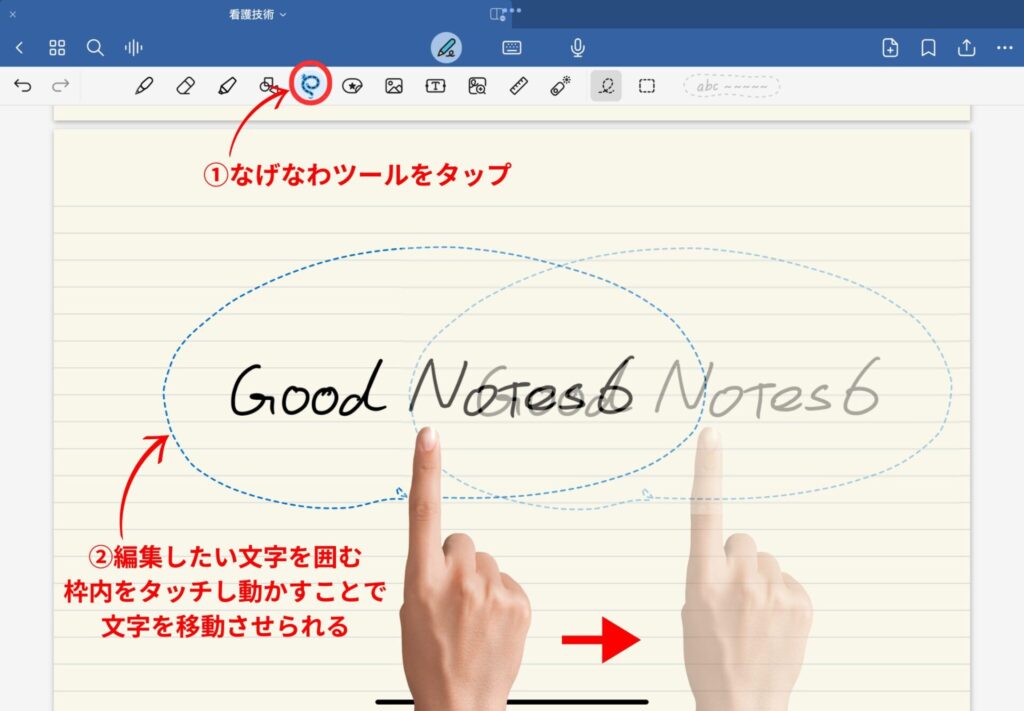Tap the dashed abc selection option
Screen dimensions: 1024x711
pos(731,86)
